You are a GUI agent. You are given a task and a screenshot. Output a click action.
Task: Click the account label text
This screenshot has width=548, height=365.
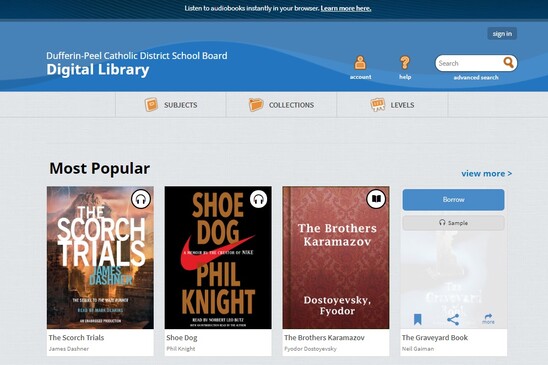tap(360, 77)
